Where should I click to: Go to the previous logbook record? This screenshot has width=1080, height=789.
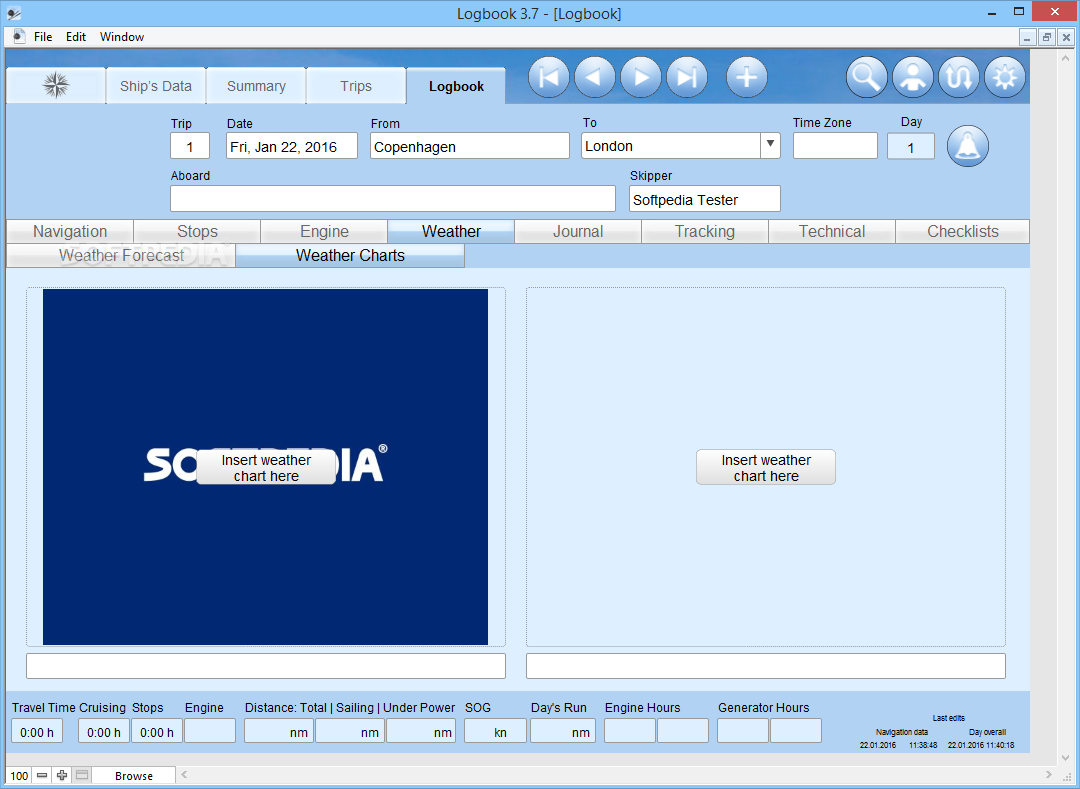[594, 78]
